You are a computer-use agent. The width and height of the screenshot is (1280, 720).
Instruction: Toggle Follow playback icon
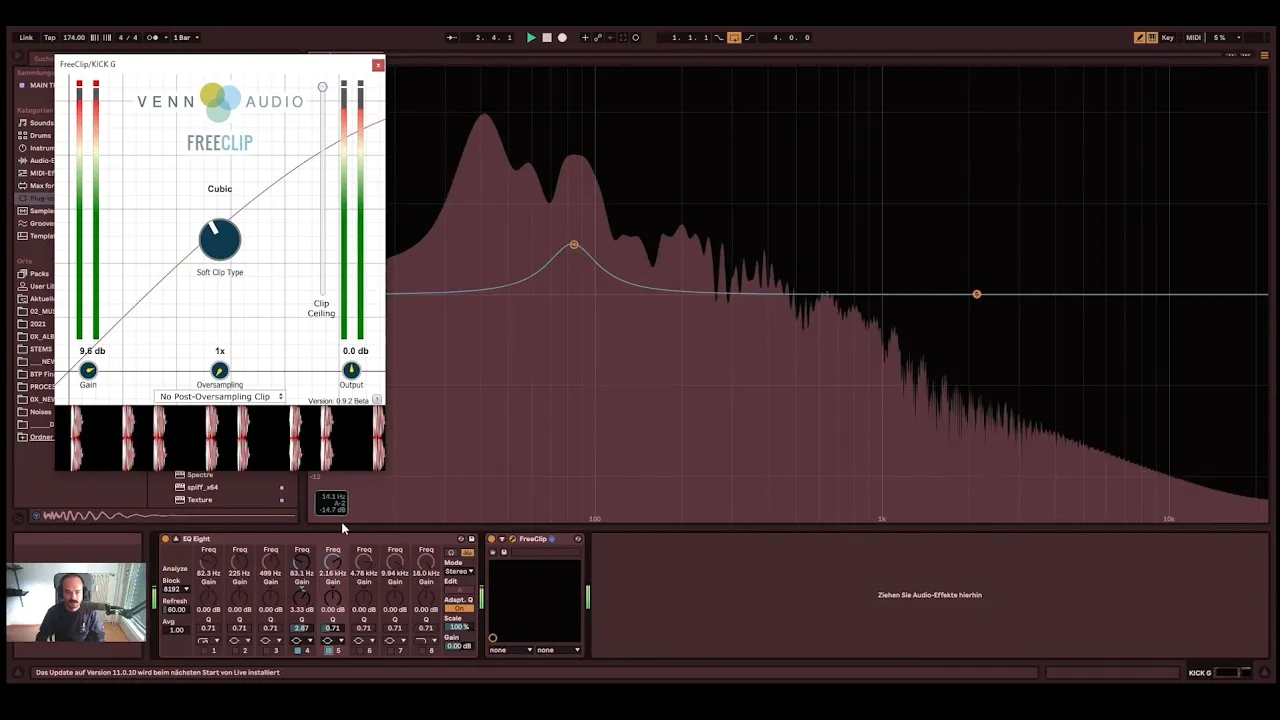[x=452, y=38]
